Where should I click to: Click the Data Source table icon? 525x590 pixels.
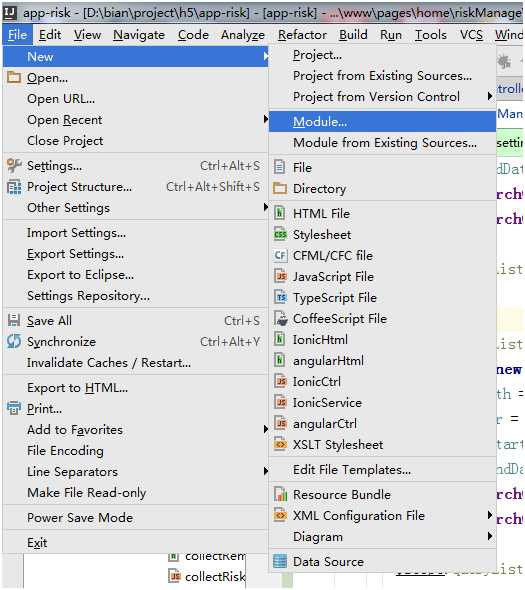click(x=280, y=561)
